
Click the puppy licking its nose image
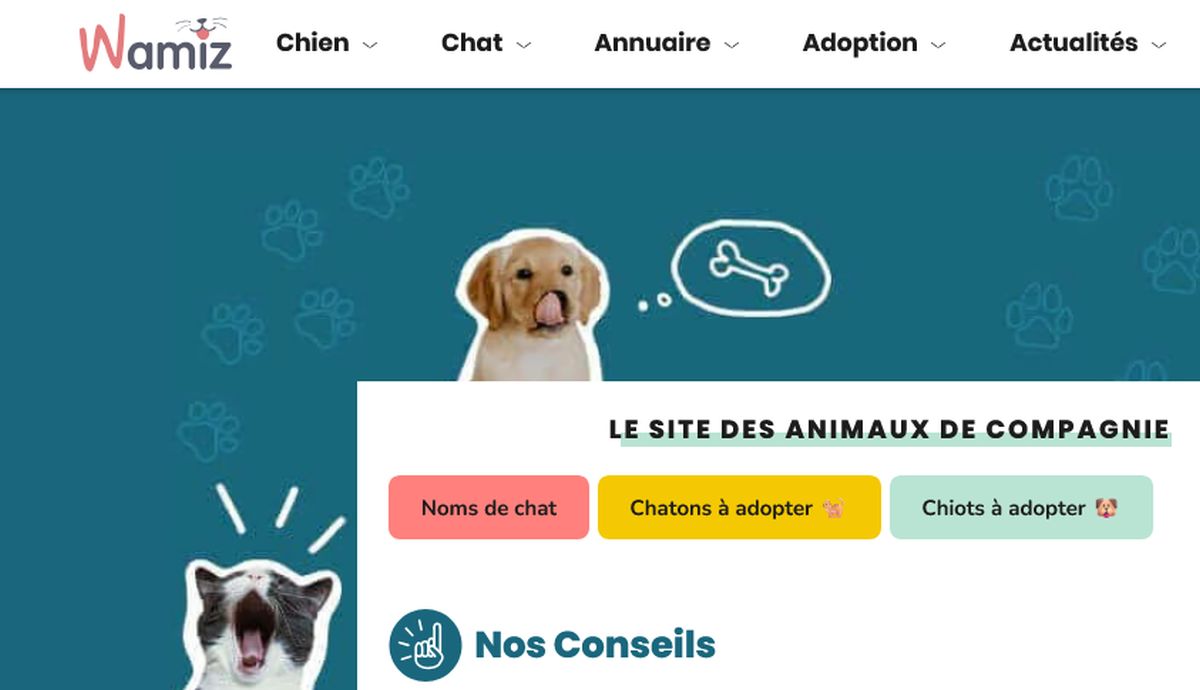(x=532, y=306)
